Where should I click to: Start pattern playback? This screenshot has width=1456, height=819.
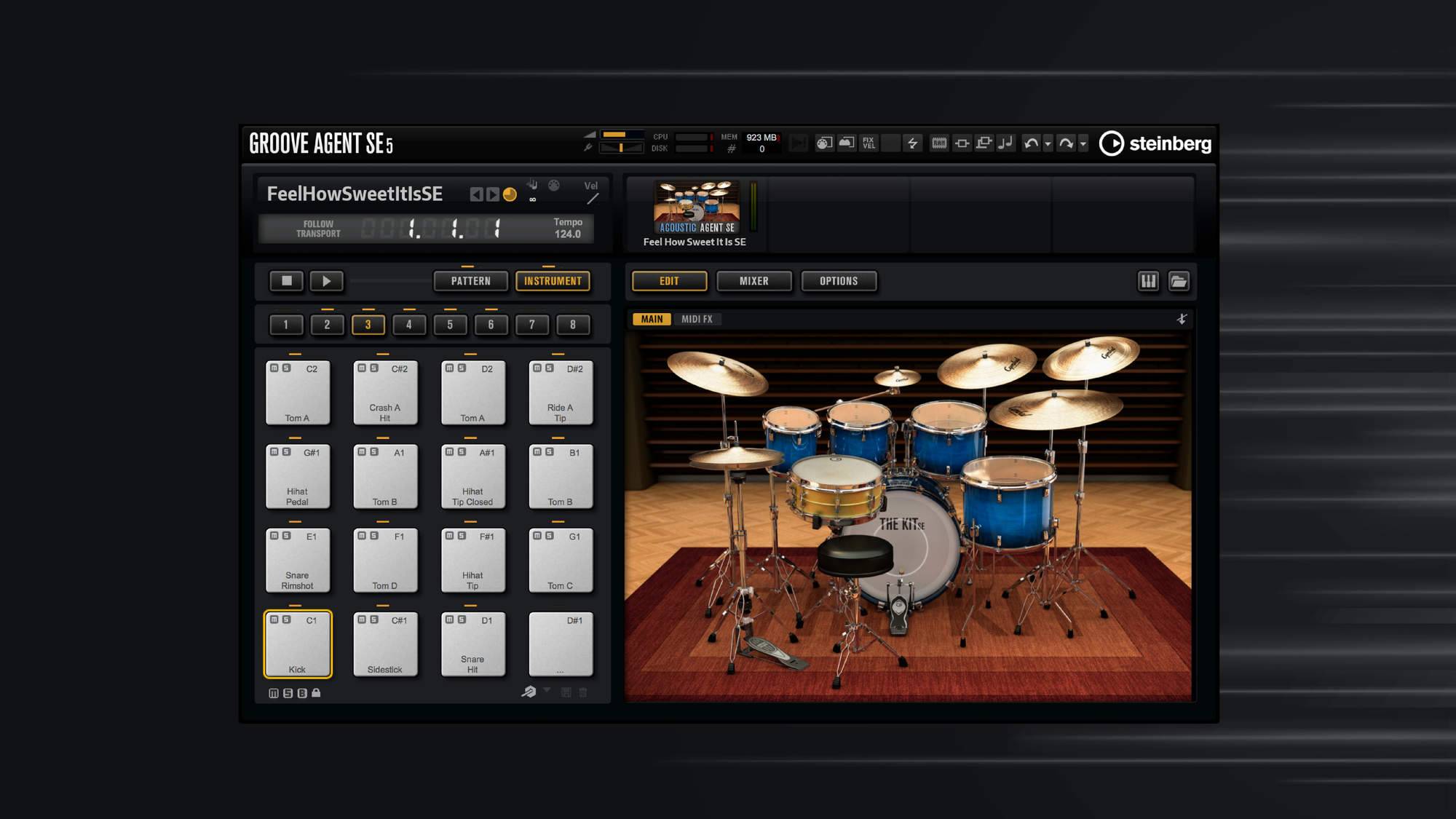pyautogui.click(x=326, y=281)
